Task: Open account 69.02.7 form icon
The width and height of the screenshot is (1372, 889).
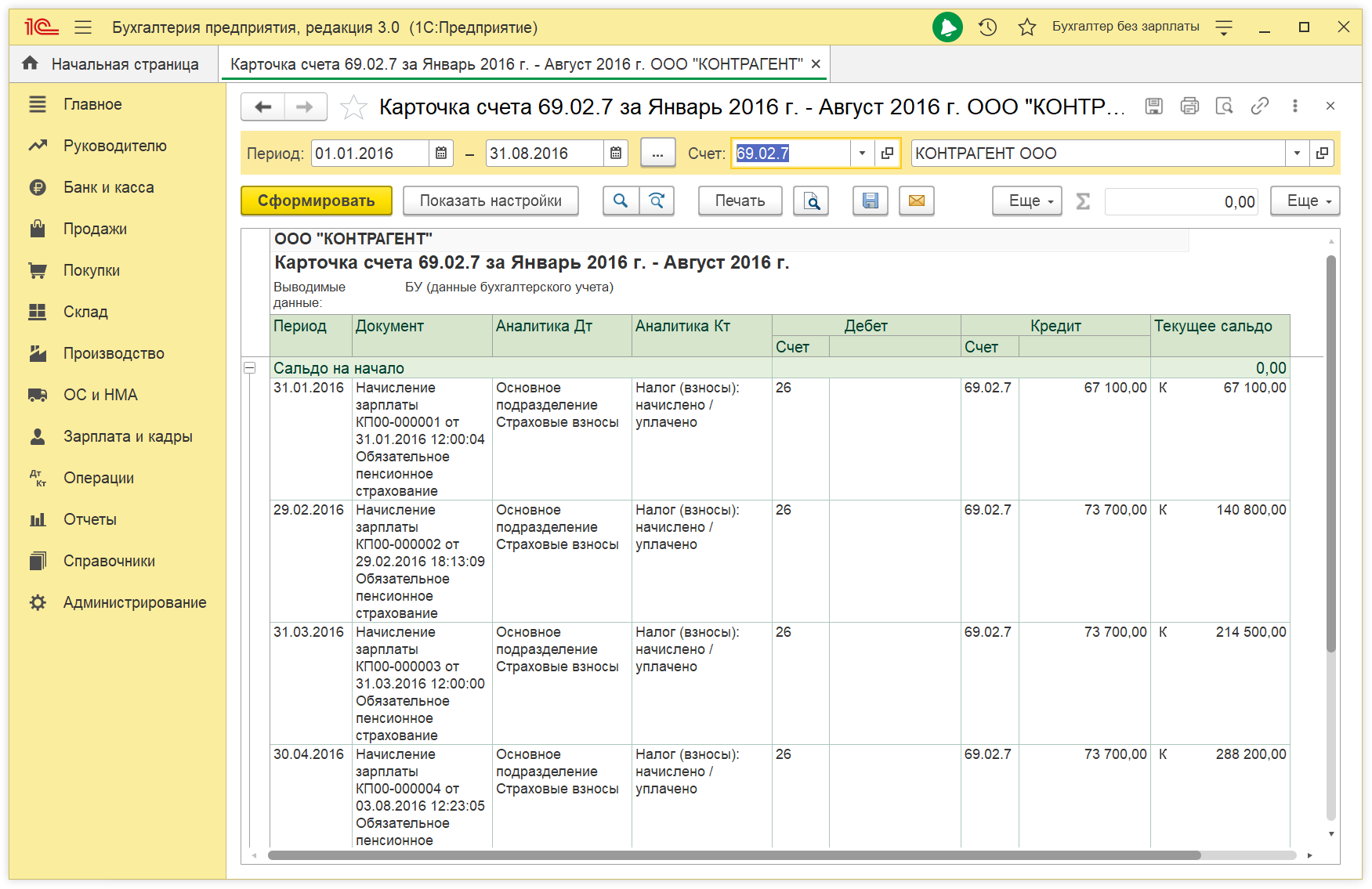Action: [887, 154]
